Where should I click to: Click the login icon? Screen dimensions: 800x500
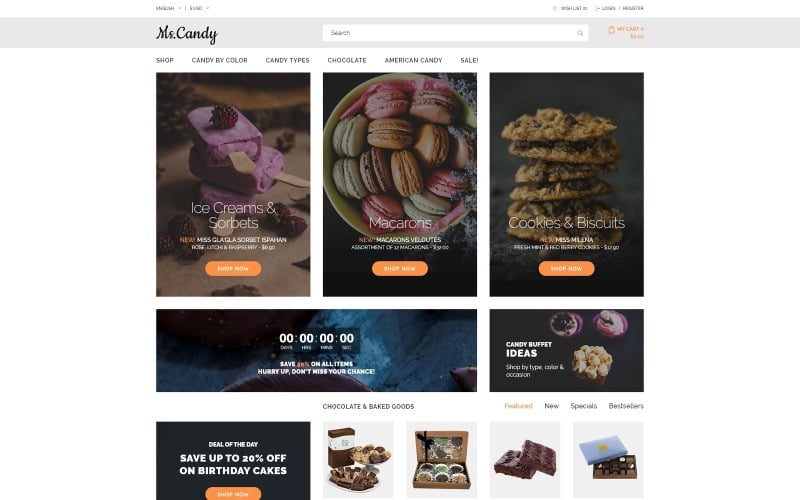coord(597,8)
